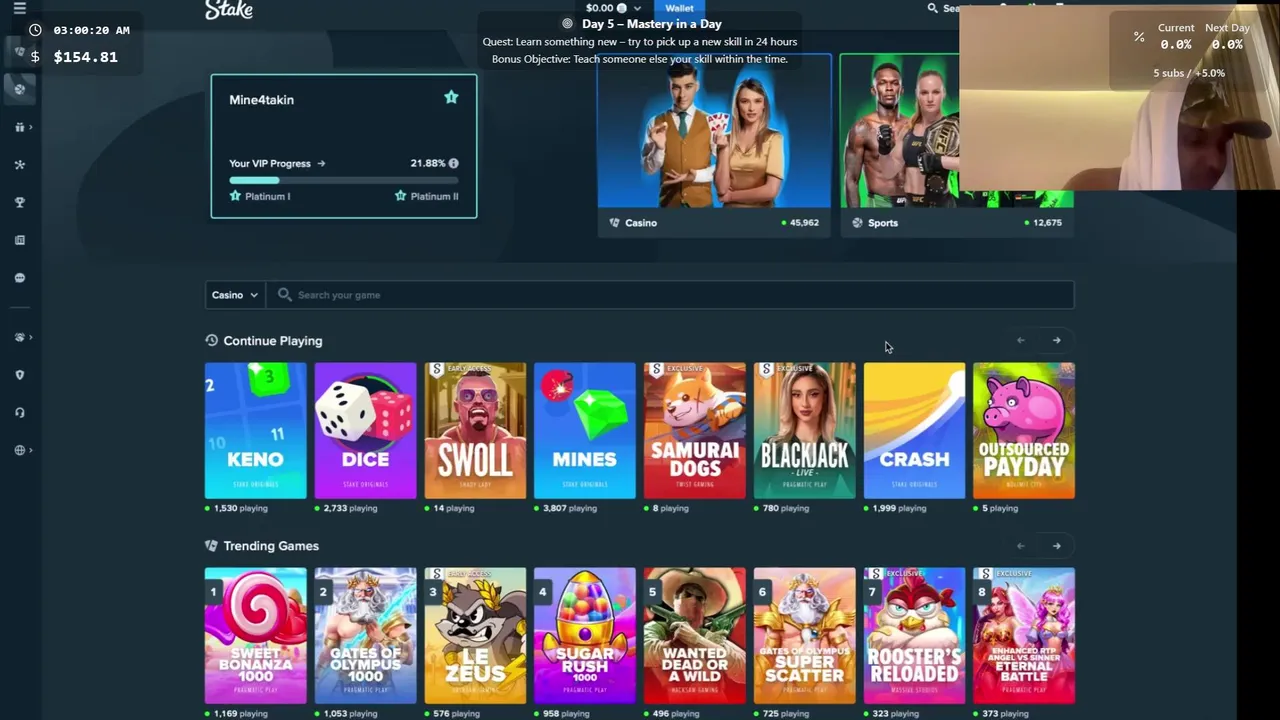Click the Mine4takin favorite star icon
Viewport: 1280px width, 720px height.
click(451, 97)
